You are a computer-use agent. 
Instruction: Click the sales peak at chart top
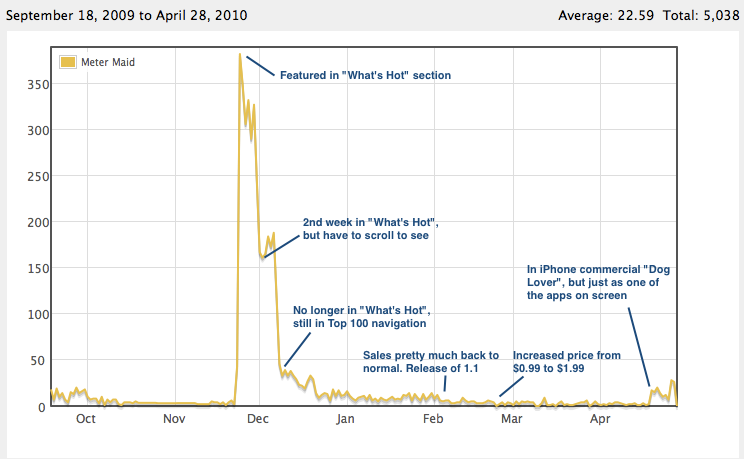tap(240, 56)
